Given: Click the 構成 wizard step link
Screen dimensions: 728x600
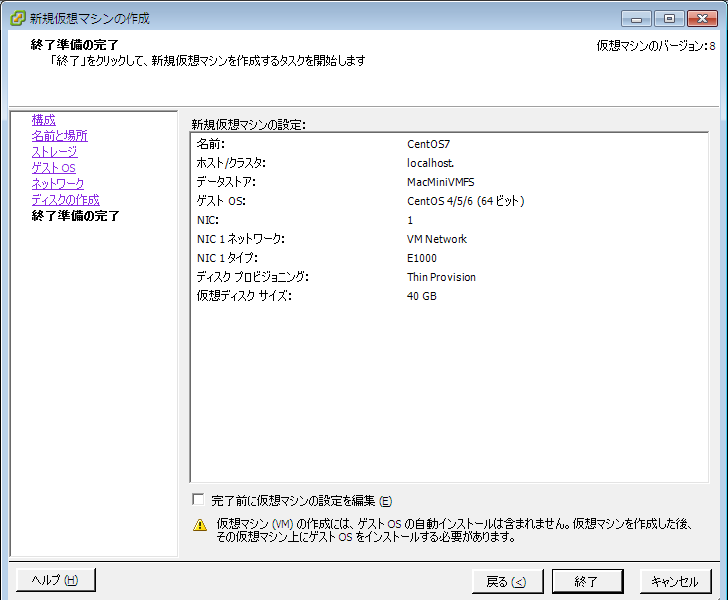Looking at the screenshot, I should [44, 120].
